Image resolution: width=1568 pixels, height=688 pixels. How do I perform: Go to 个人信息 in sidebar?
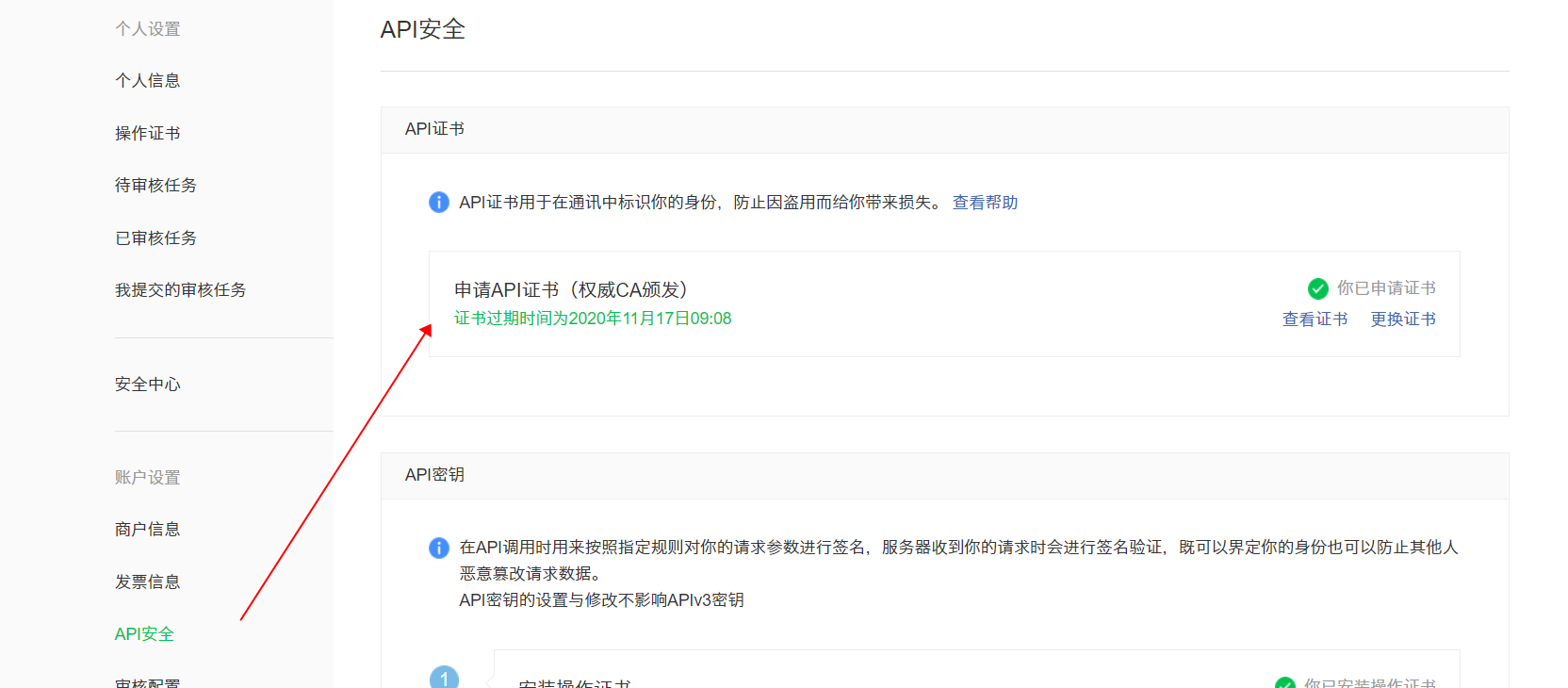point(148,81)
